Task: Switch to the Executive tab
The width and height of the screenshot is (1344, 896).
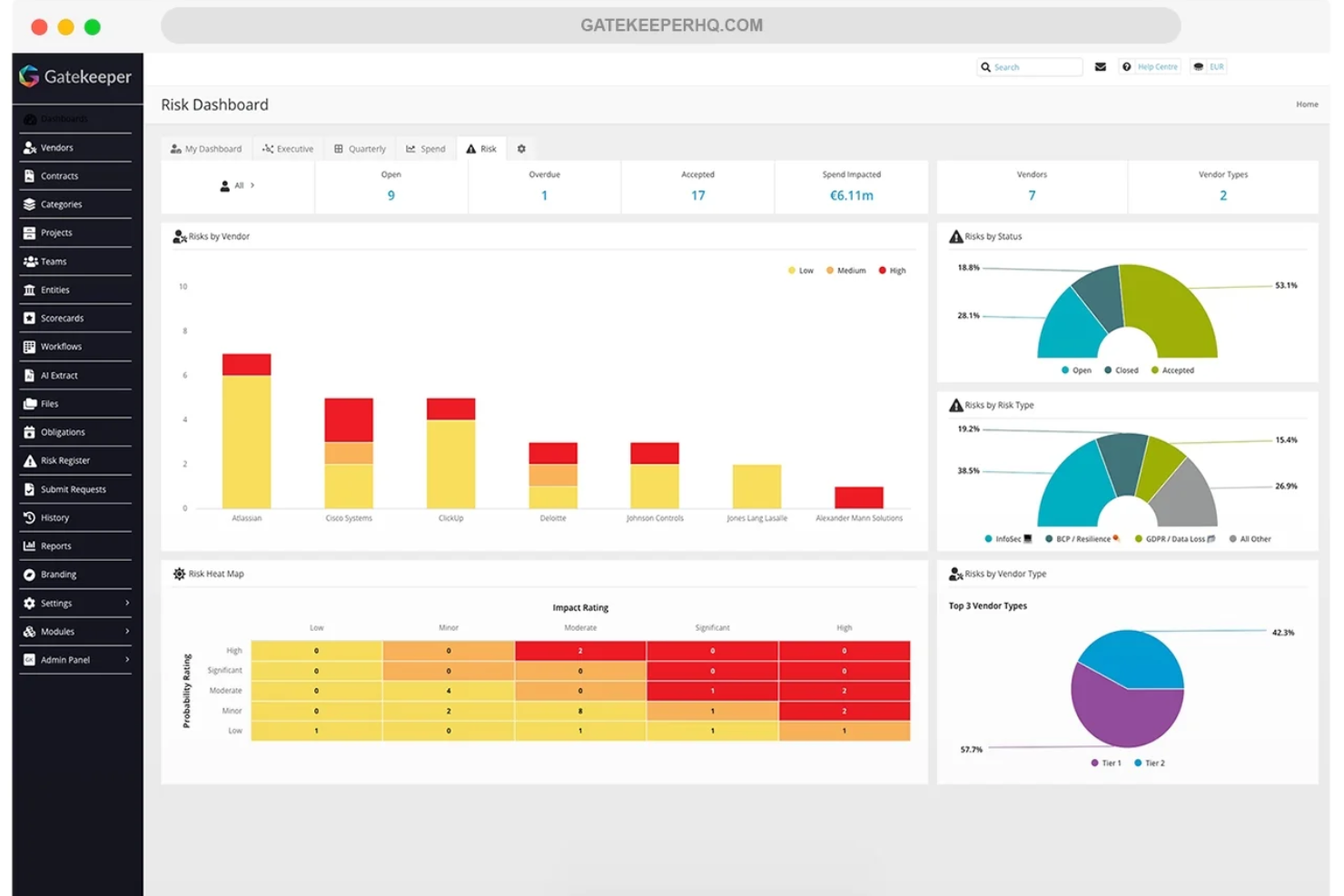Action: (x=288, y=149)
